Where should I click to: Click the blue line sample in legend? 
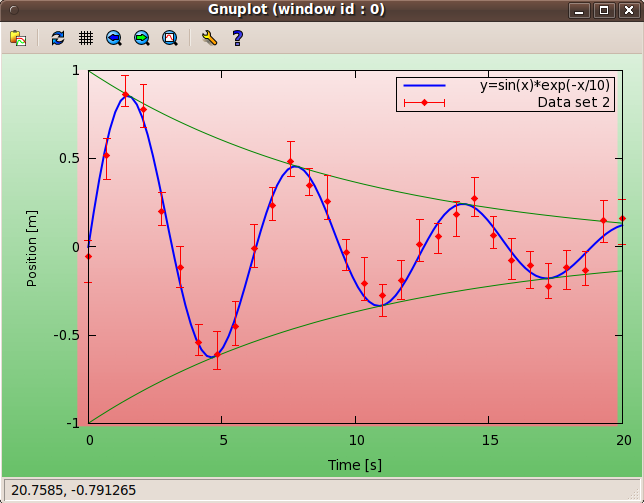coord(424,85)
